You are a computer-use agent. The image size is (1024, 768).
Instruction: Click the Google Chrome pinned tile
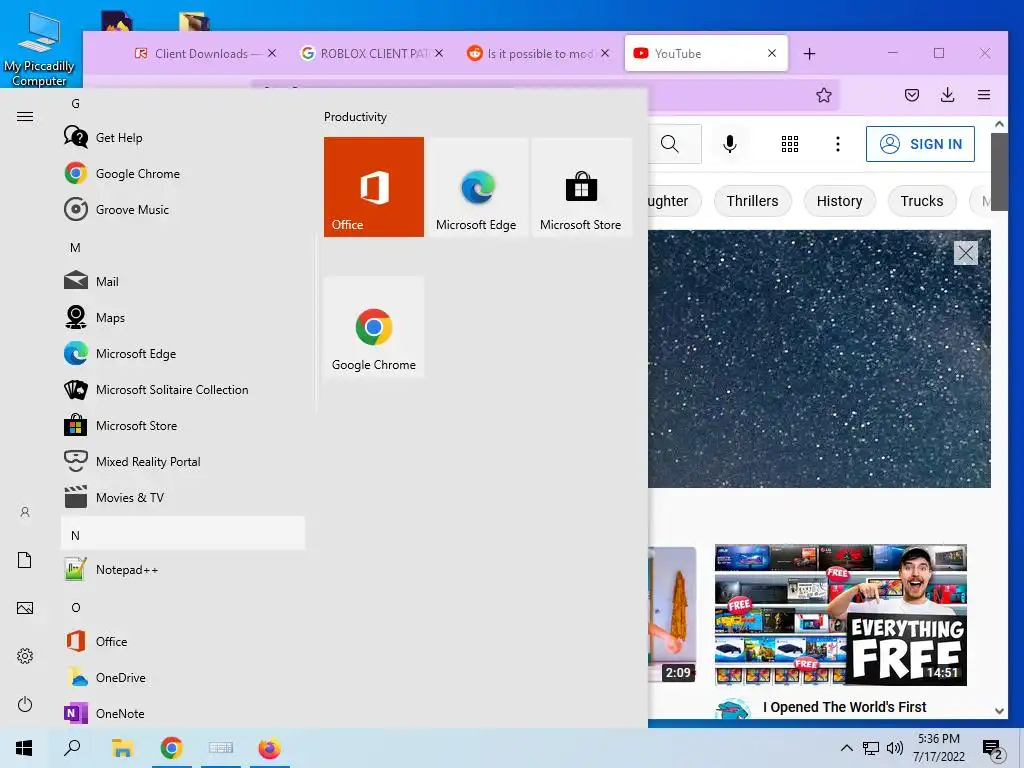point(374,327)
